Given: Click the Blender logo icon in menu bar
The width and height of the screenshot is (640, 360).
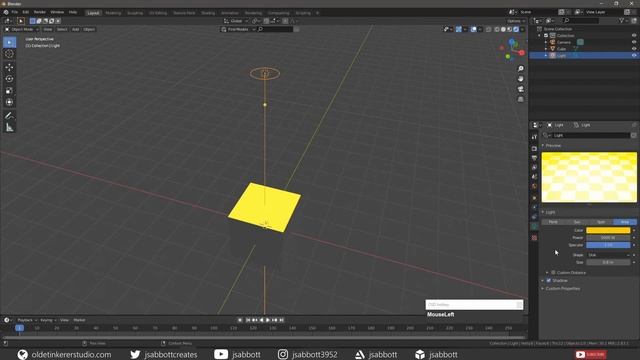Looking at the screenshot, I should point(6,12).
